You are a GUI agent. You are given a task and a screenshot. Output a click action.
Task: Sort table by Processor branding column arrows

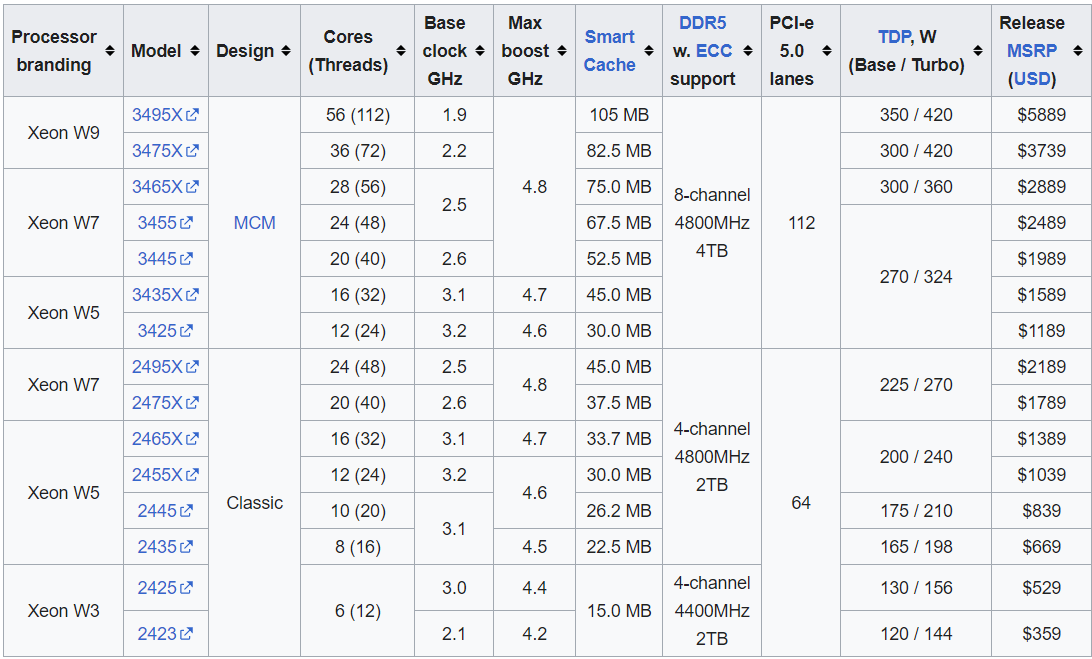point(110,51)
